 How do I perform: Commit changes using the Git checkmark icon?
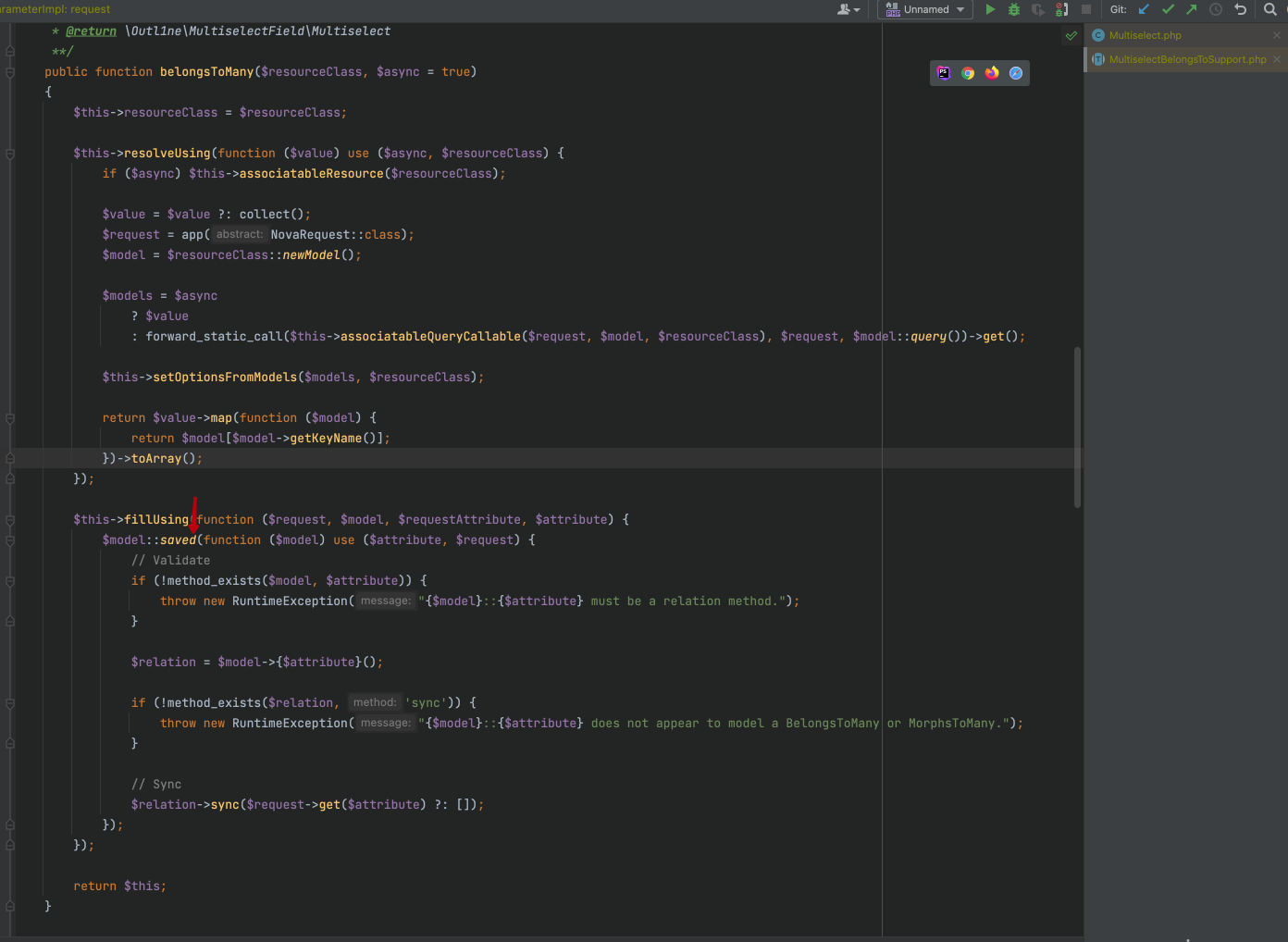(1168, 9)
